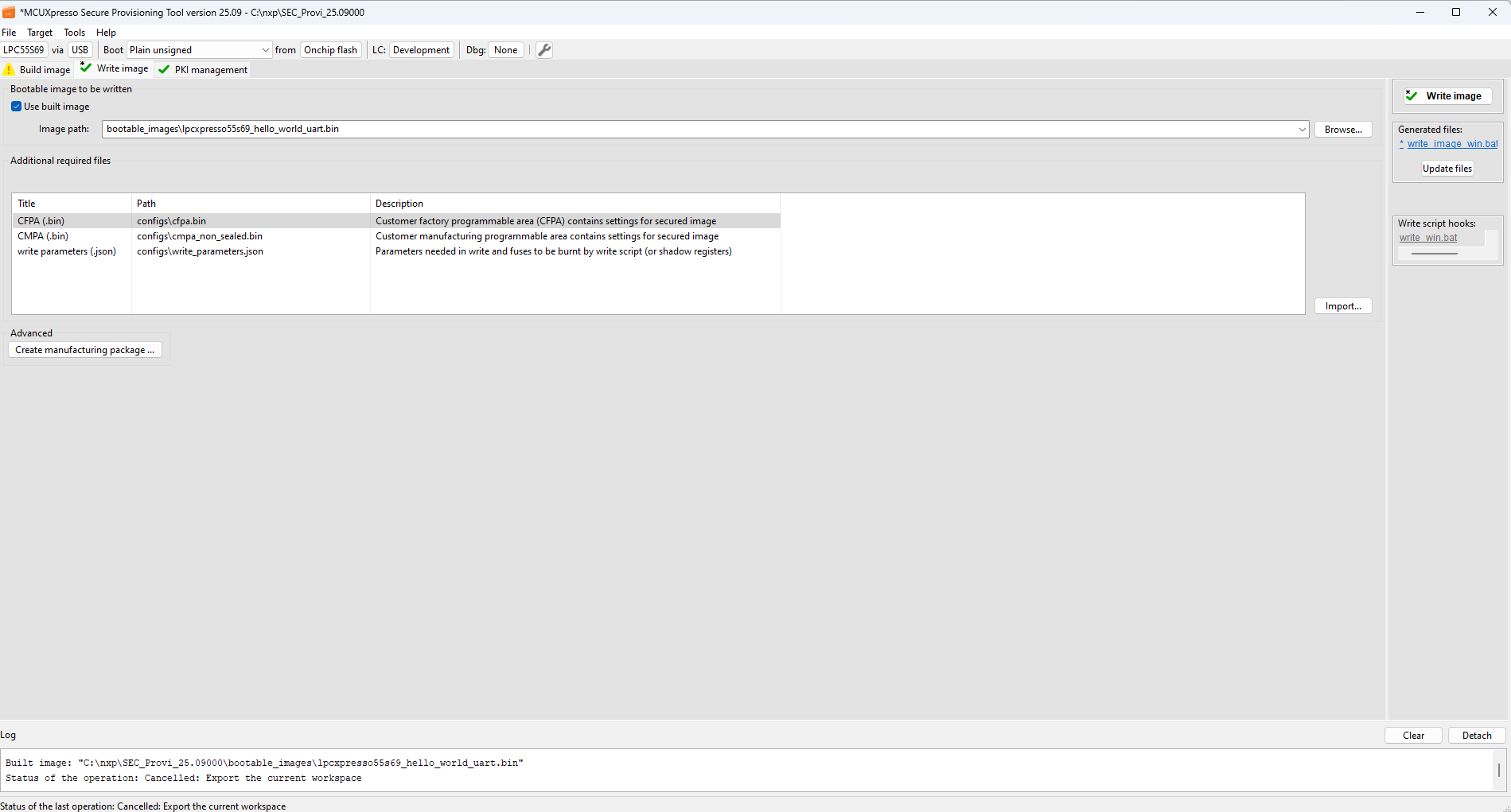Image resolution: width=1511 pixels, height=812 pixels.
Task: Expand the Image path dropdown arrow
Action: pyautogui.click(x=1302, y=130)
